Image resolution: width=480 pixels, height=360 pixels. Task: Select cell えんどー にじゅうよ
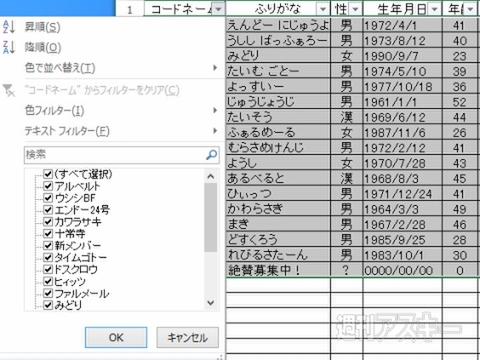click(278, 25)
